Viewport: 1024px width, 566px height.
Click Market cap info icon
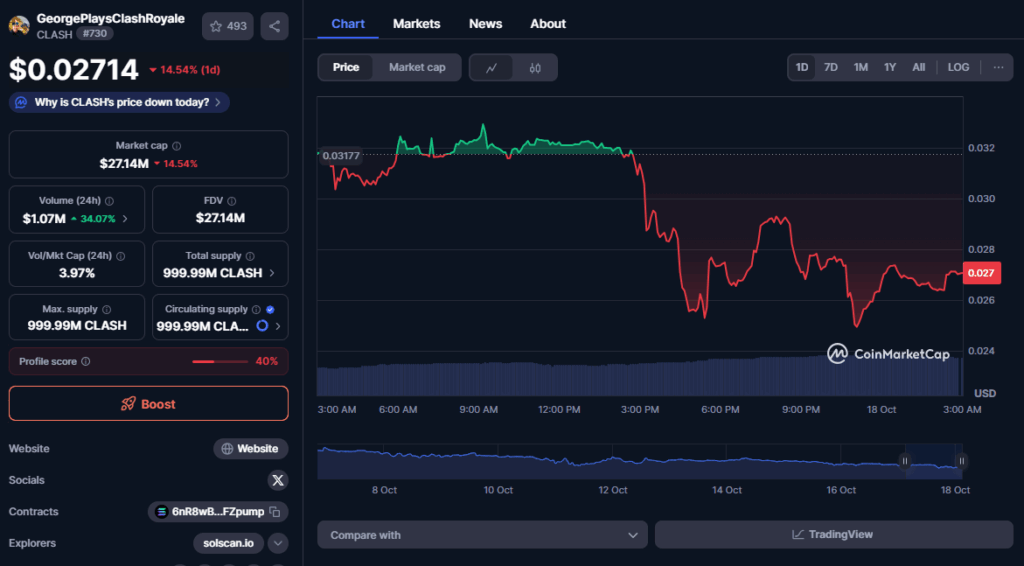(177, 146)
